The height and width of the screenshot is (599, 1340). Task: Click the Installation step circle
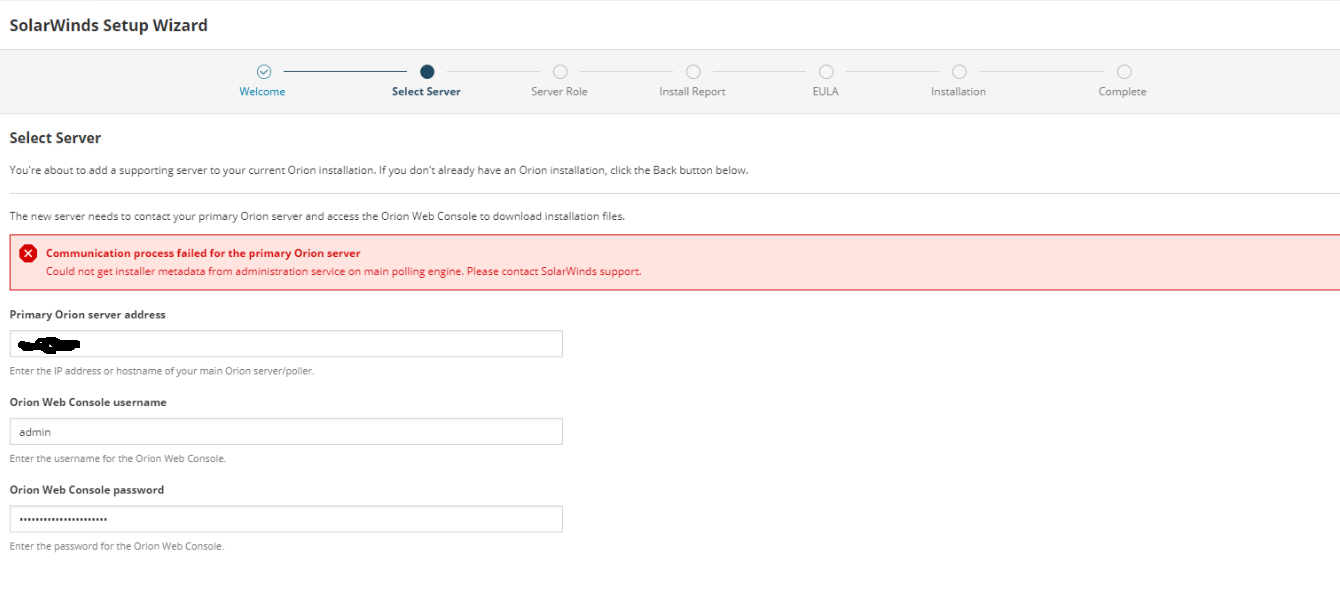(x=959, y=72)
